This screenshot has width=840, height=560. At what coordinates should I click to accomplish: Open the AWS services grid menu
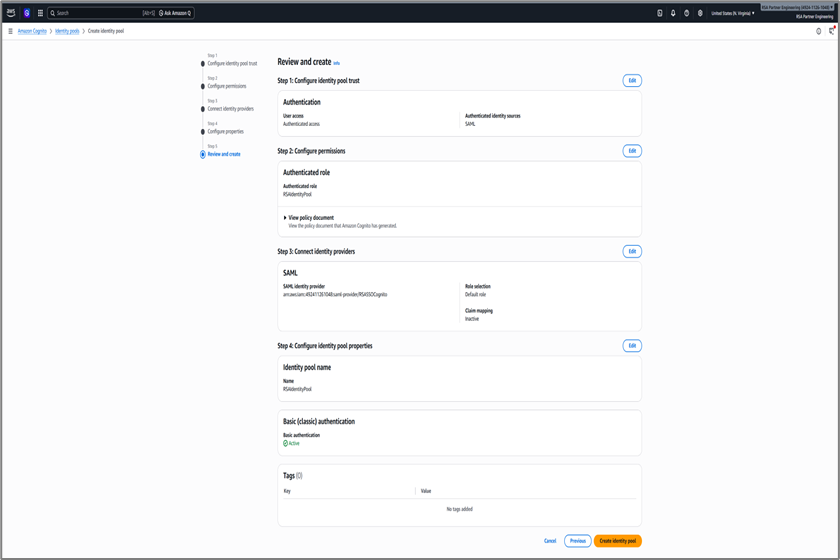coord(40,13)
